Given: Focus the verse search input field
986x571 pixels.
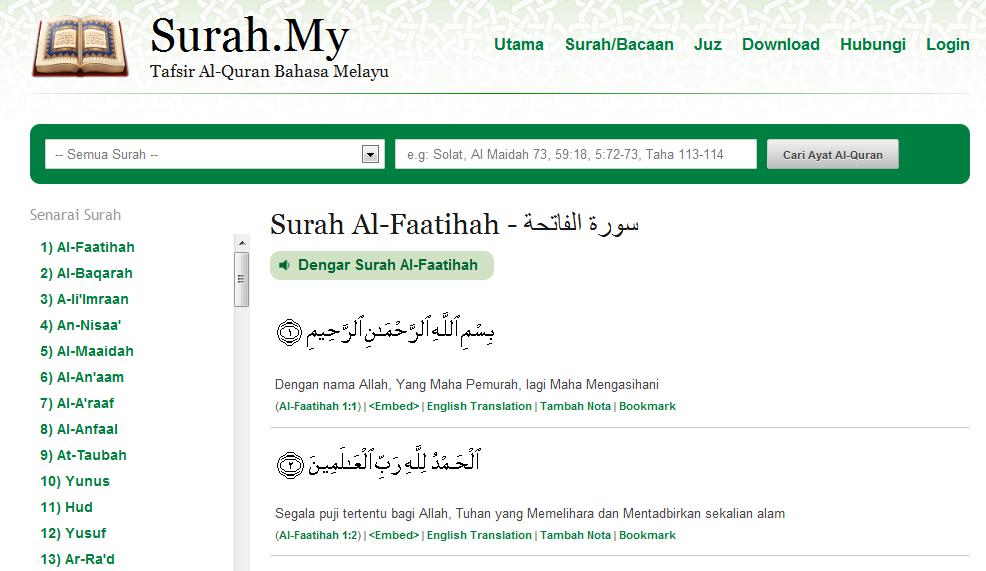Looking at the screenshot, I should (x=575, y=154).
